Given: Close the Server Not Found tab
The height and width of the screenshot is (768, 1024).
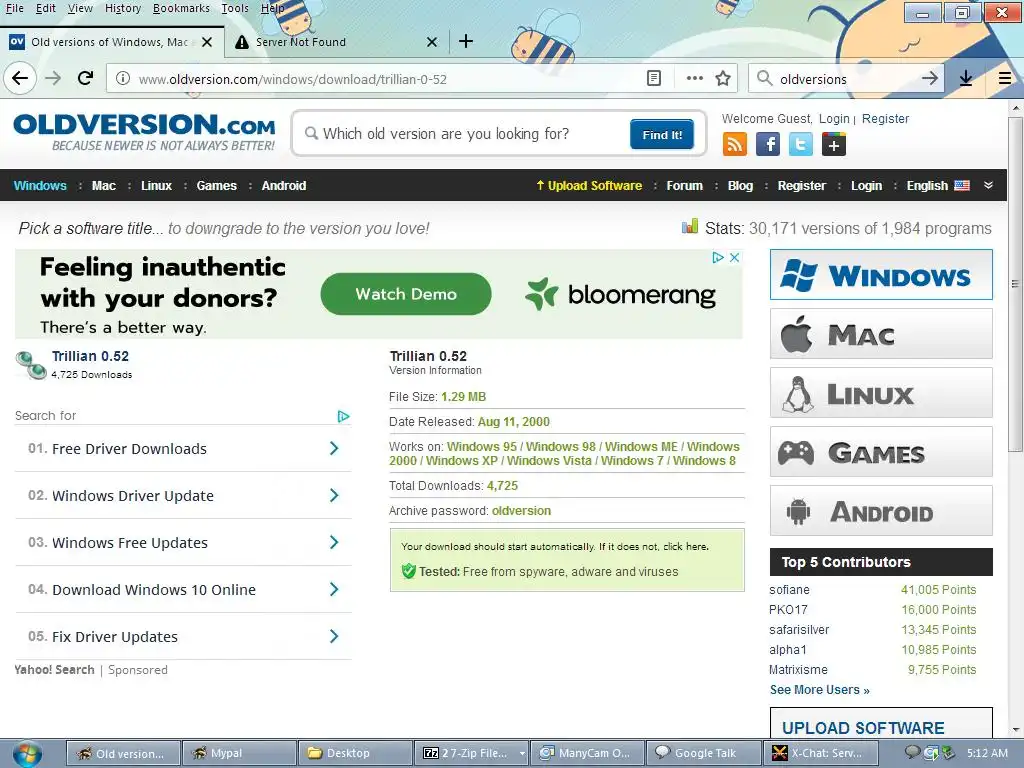Looking at the screenshot, I should [432, 42].
